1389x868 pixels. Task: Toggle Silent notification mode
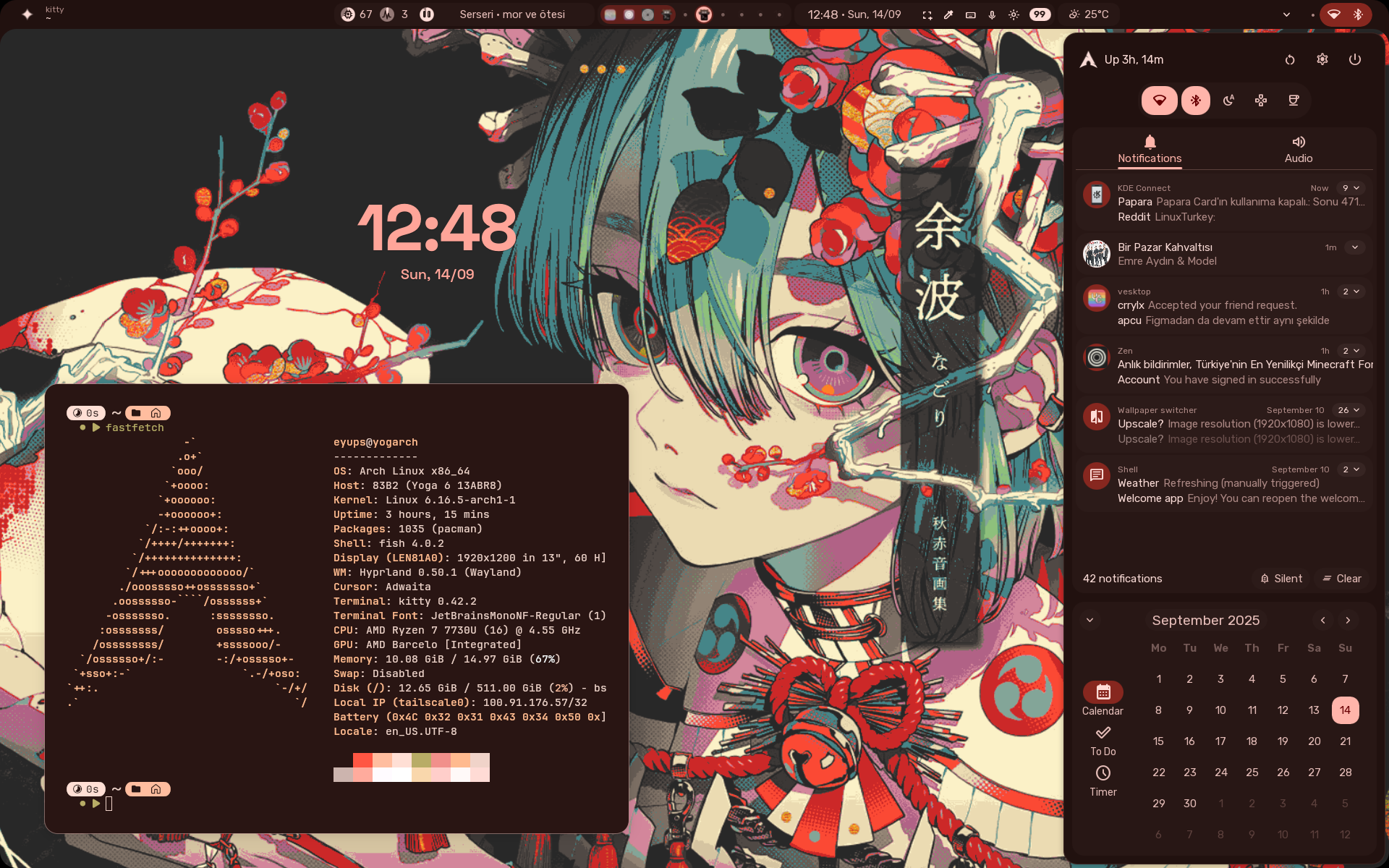tap(1281, 579)
